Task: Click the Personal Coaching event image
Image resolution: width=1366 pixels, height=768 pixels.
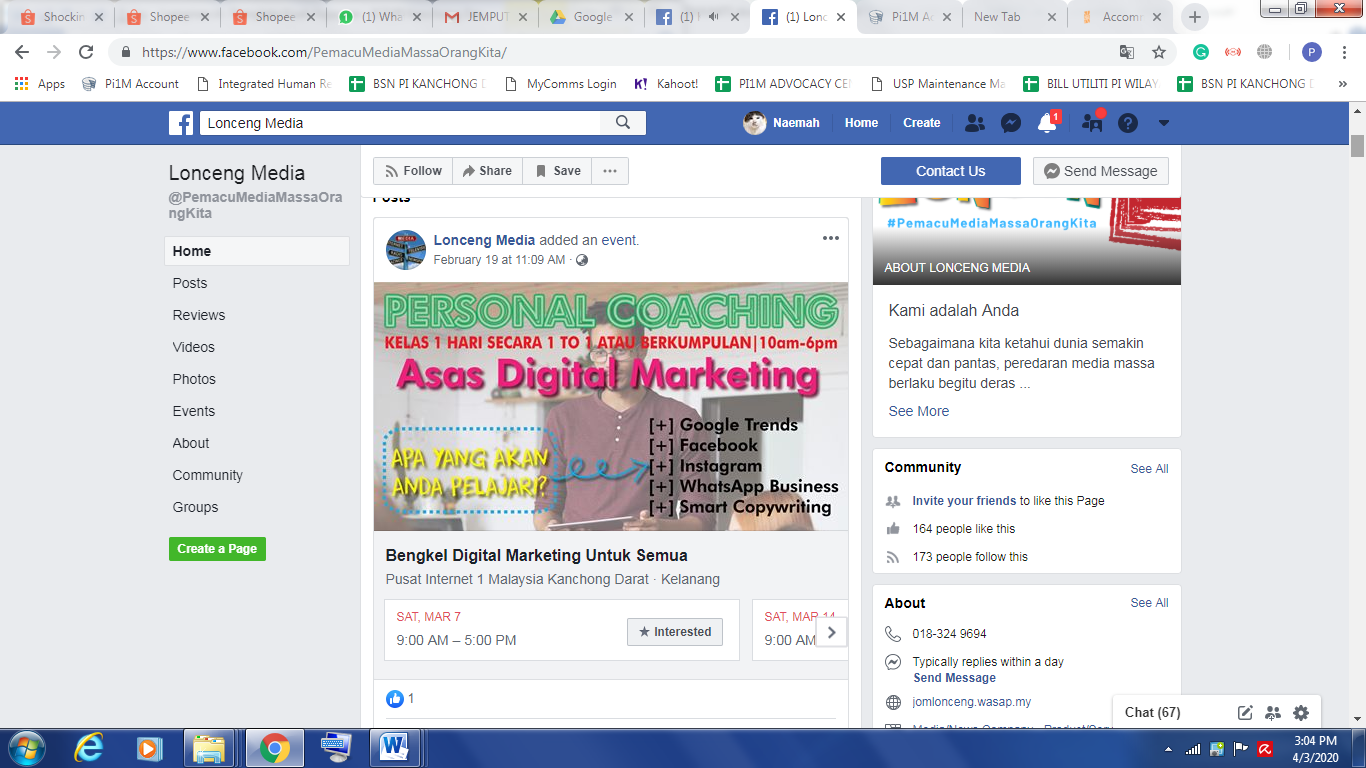Action: click(x=611, y=406)
